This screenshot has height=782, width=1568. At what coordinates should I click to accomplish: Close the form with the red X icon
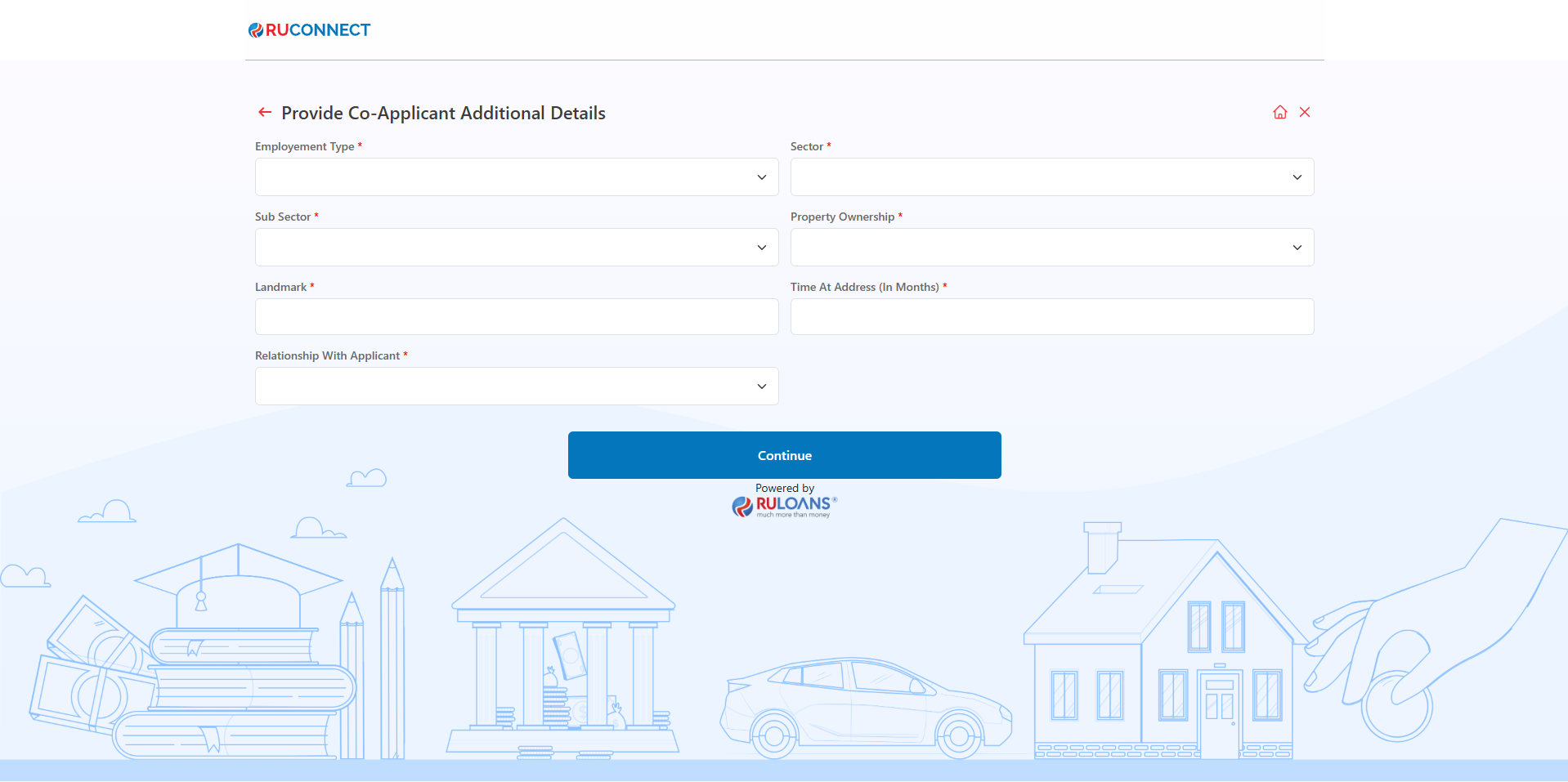[x=1305, y=112]
